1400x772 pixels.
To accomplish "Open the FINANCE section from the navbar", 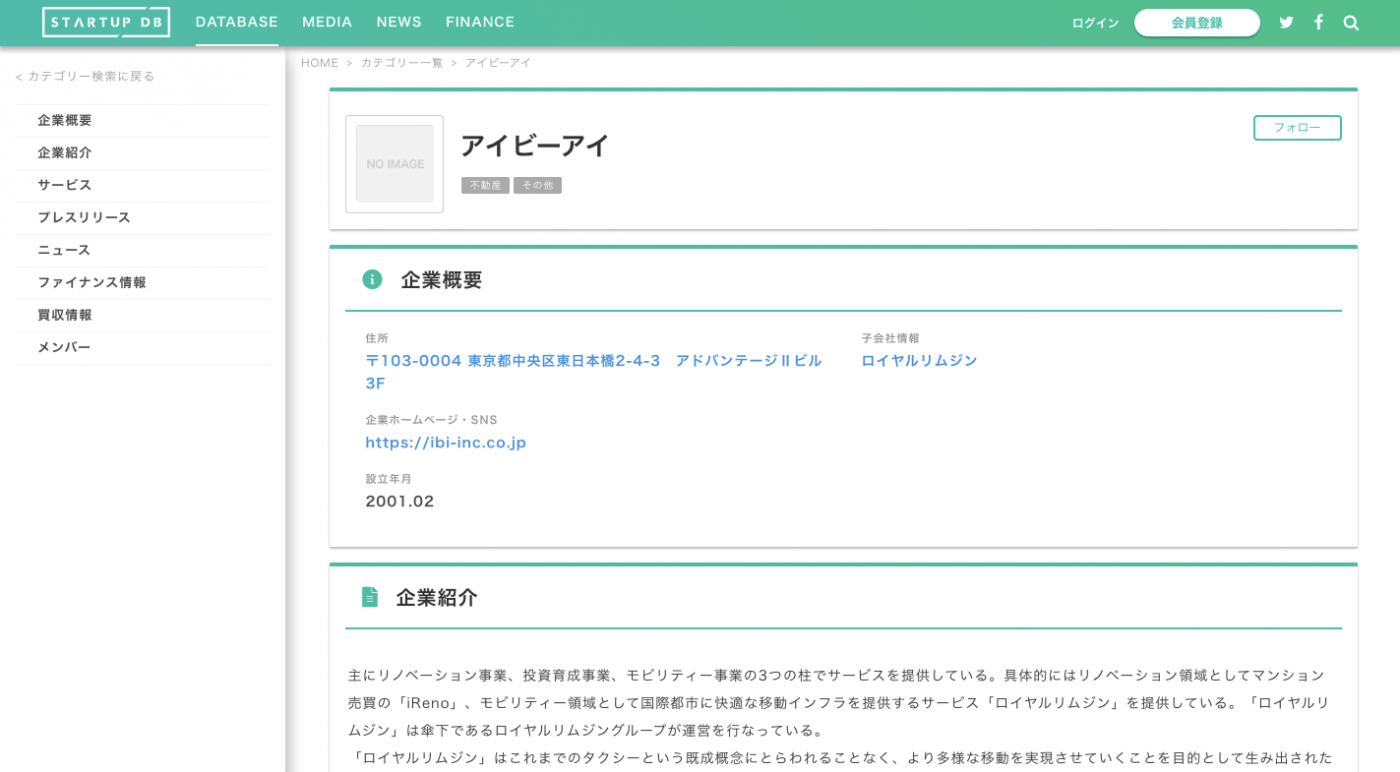I will (480, 21).
